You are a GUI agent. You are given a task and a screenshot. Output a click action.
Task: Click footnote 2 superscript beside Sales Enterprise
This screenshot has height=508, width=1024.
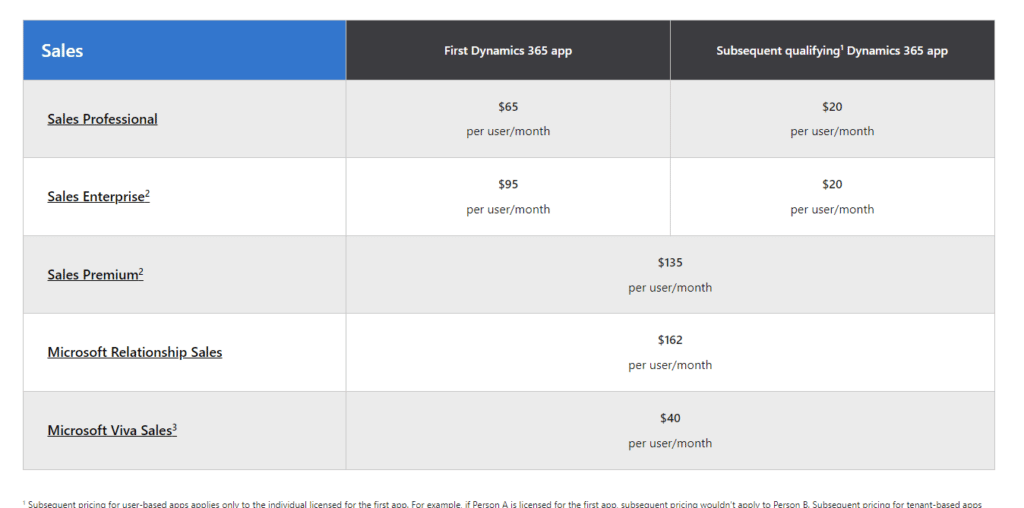[x=148, y=193]
